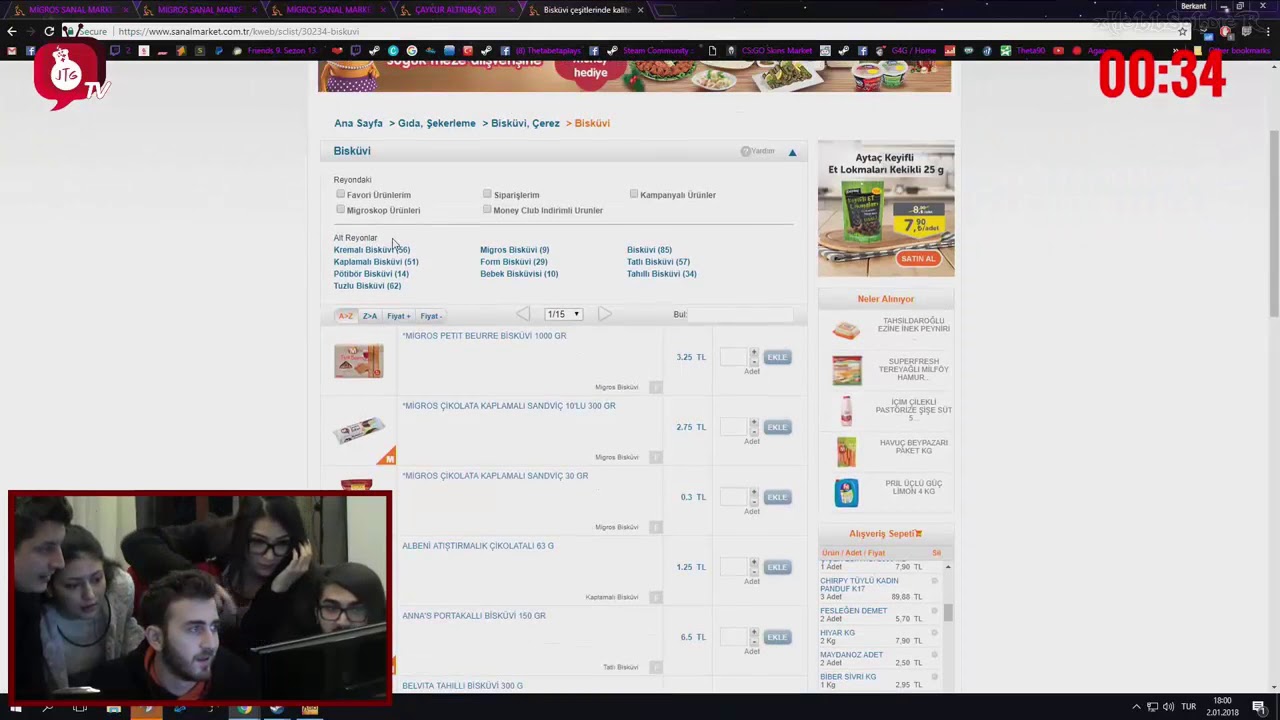Image resolution: width=1280 pixels, height=720 pixels.
Task: Remove Maydanoz Adet from cart
Action: pyautogui.click(x=935, y=655)
